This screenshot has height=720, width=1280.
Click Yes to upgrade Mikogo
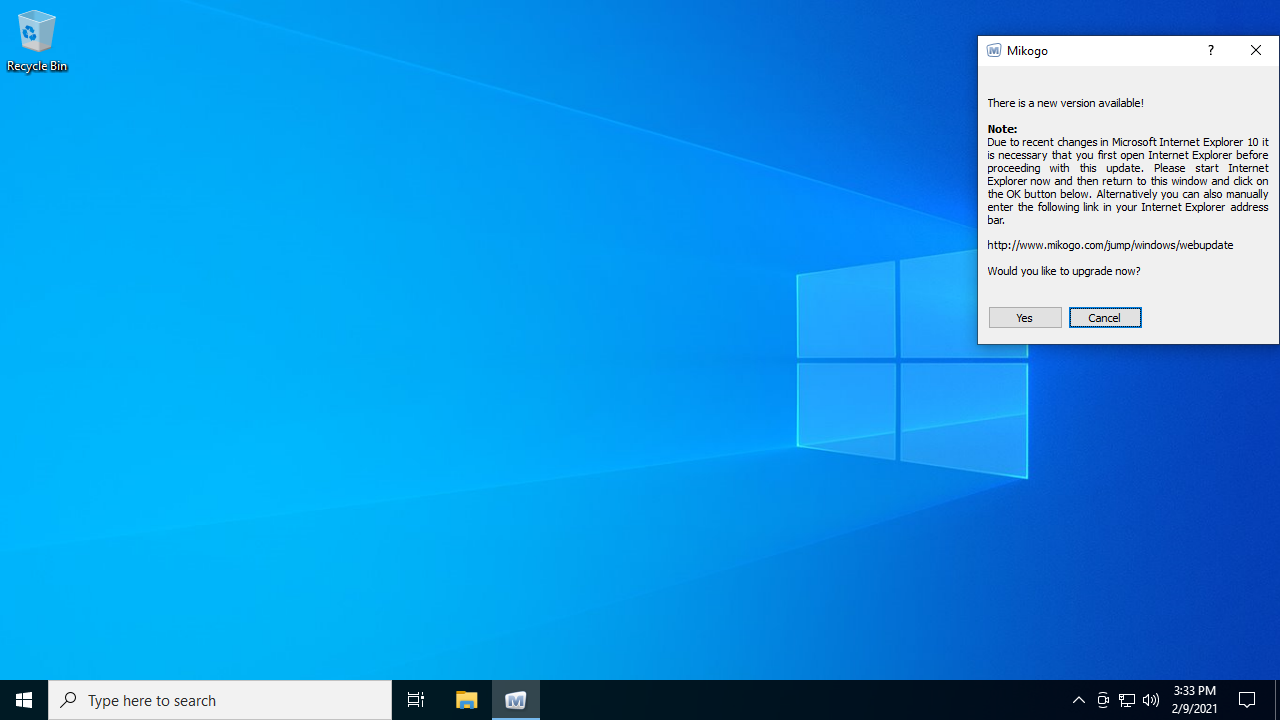[x=1025, y=317]
